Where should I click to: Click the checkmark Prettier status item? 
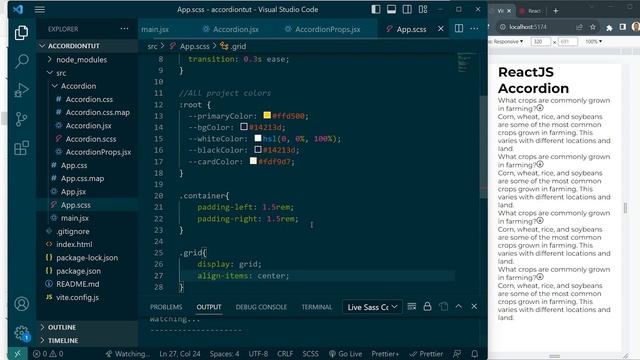coord(426,353)
